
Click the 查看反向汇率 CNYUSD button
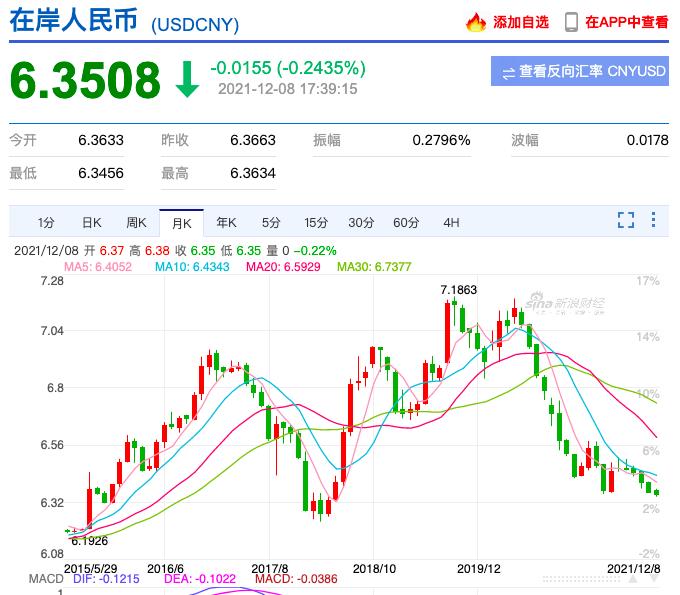coord(580,72)
